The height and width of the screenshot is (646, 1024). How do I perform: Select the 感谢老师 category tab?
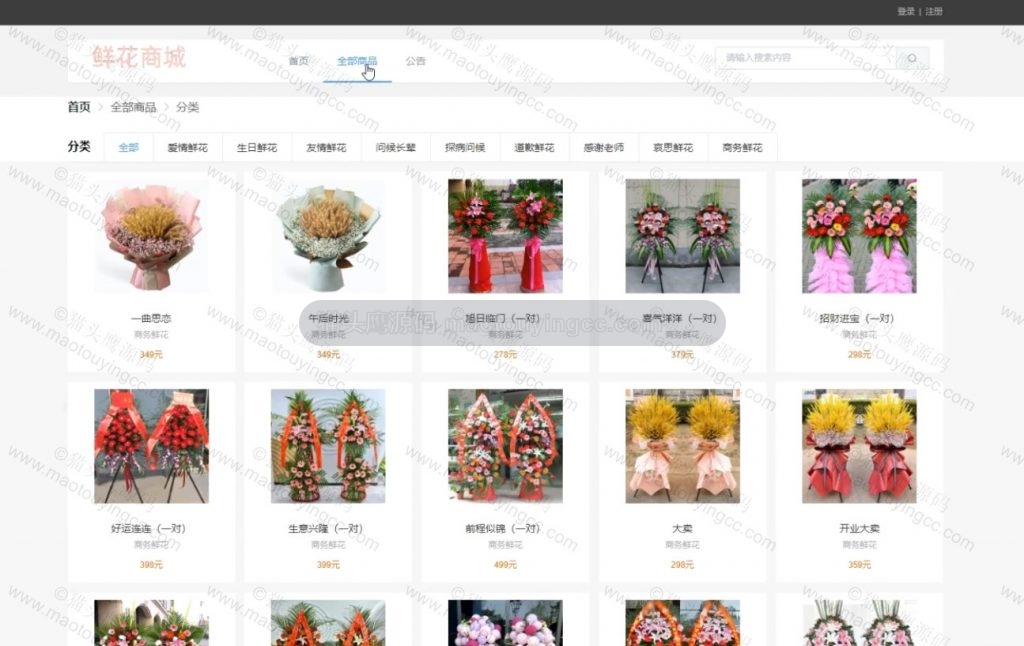tap(603, 148)
